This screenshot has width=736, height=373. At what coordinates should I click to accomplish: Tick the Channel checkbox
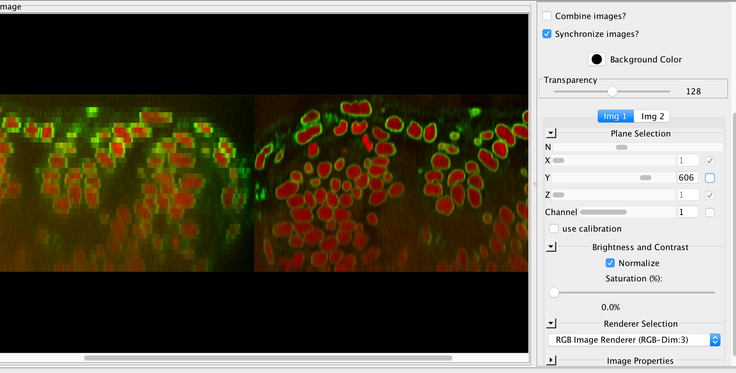coord(710,212)
